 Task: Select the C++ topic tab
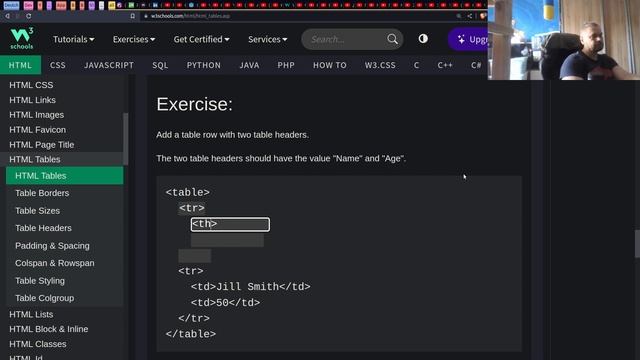pos(445,65)
